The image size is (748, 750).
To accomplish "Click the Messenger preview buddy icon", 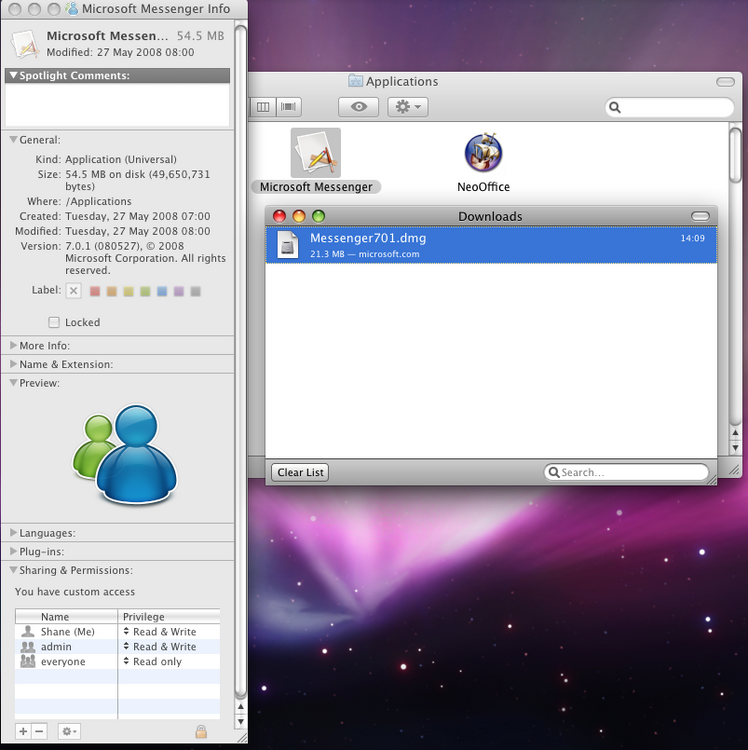I will coord(126,454).
